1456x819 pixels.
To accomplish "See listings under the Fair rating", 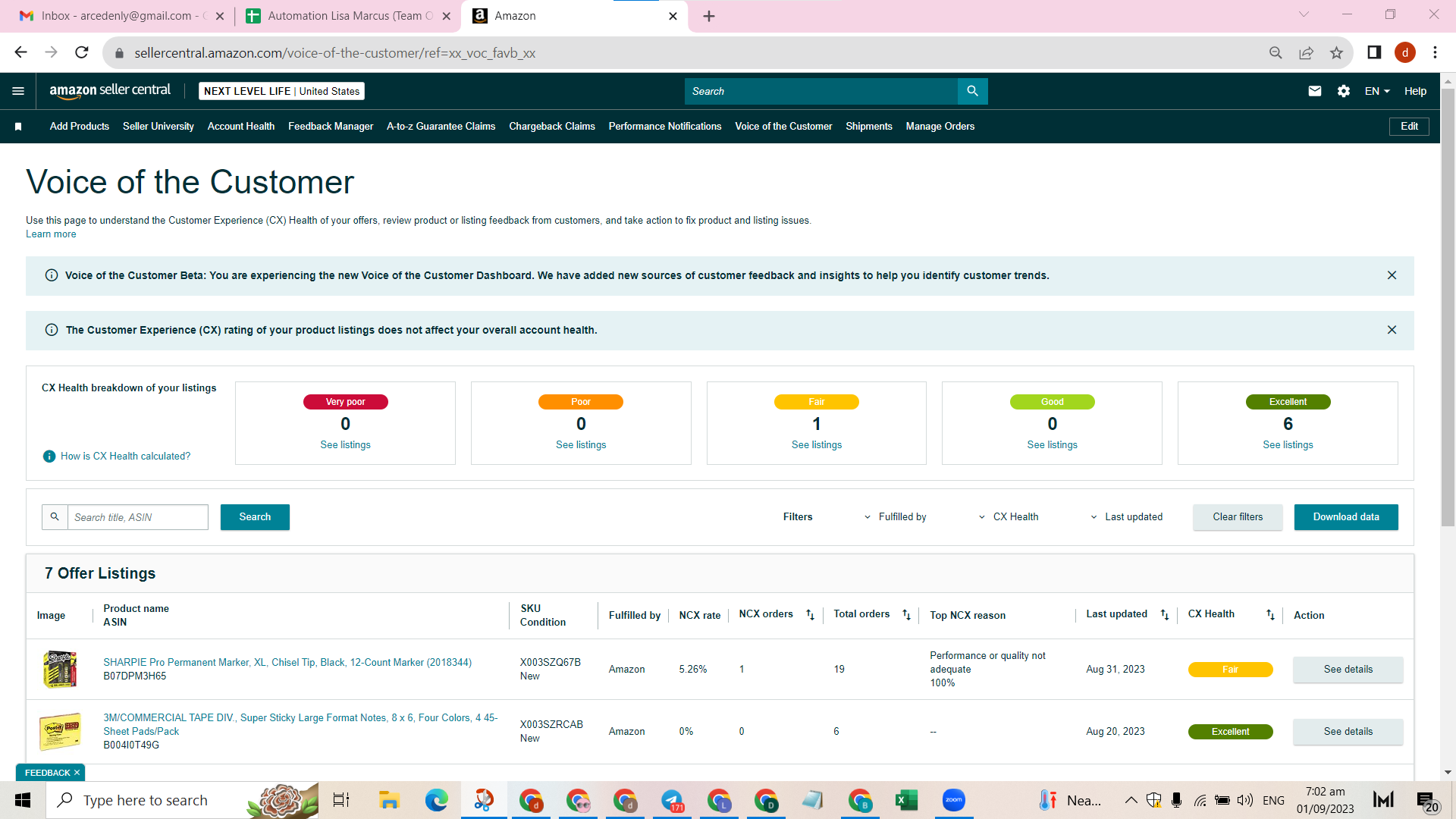I will click(817, 445).
